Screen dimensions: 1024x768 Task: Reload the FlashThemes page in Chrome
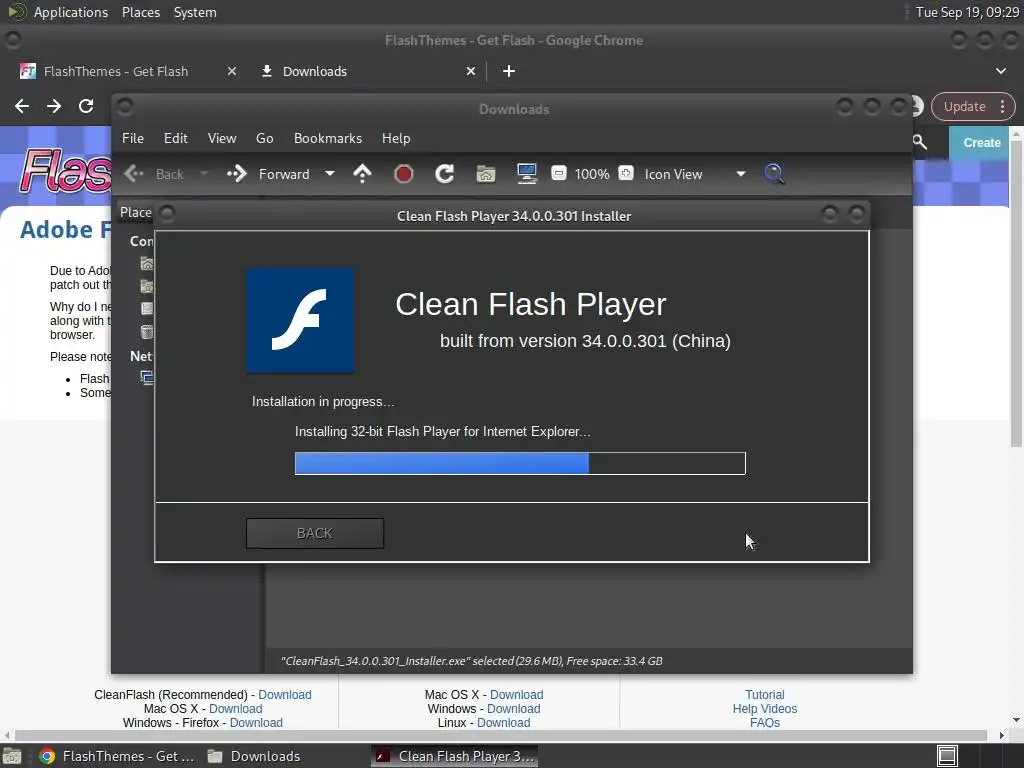86,106
